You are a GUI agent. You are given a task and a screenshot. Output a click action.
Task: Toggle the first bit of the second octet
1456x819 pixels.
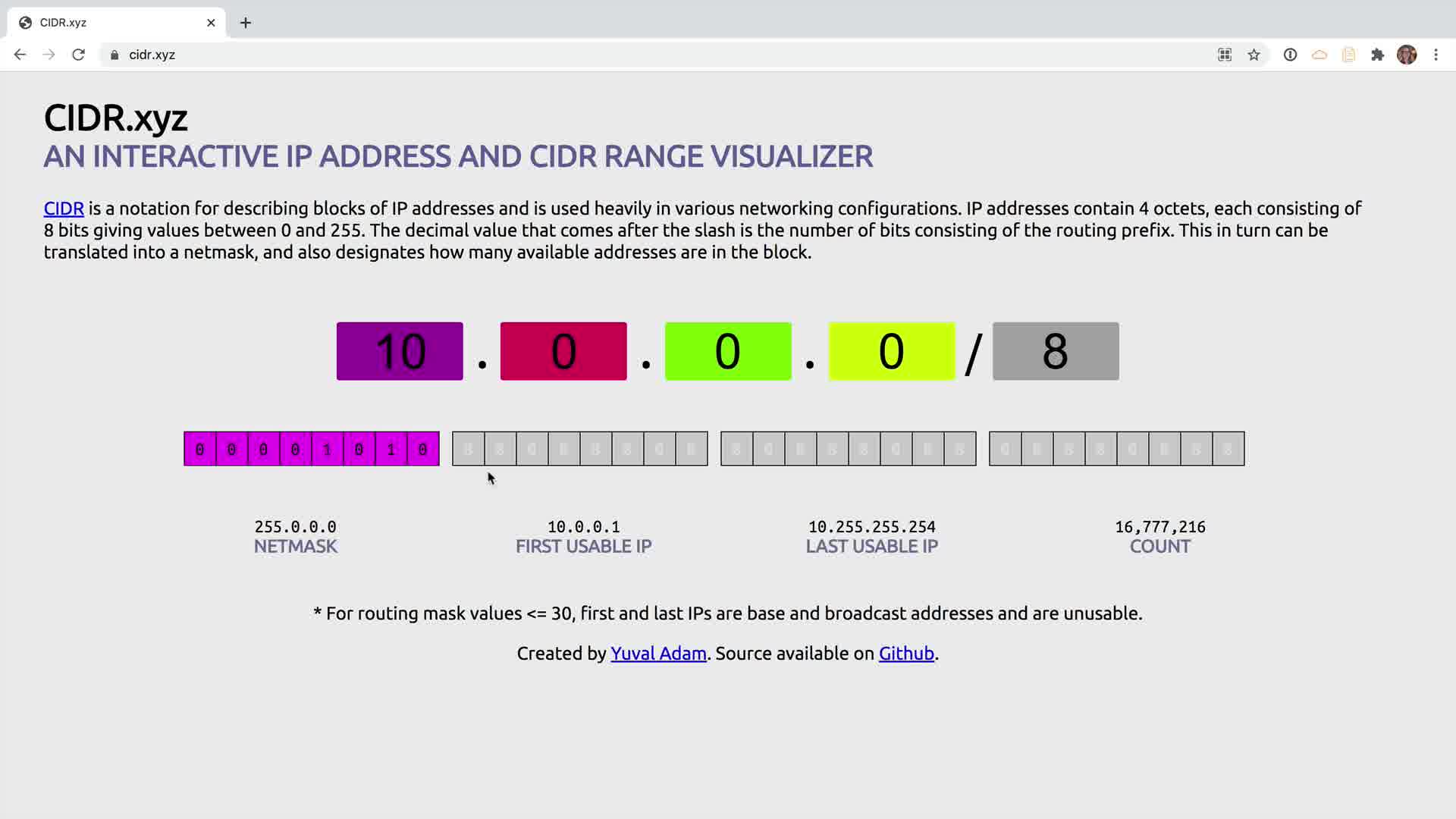point(468,449)
